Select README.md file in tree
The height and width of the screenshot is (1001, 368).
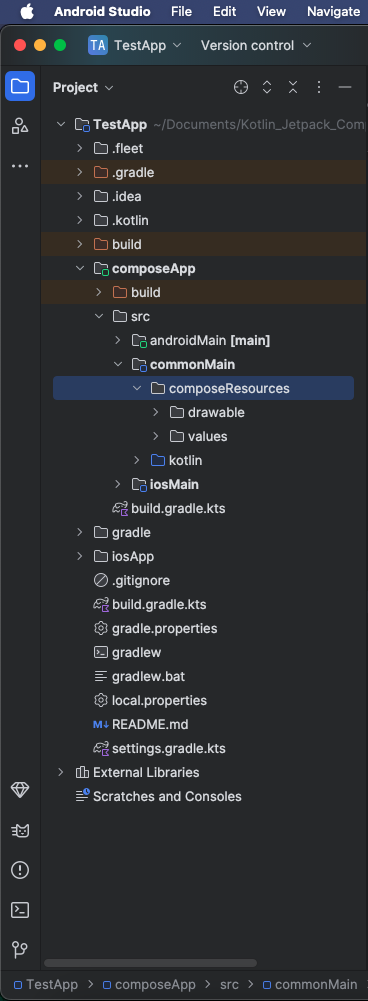click(150, 725)
